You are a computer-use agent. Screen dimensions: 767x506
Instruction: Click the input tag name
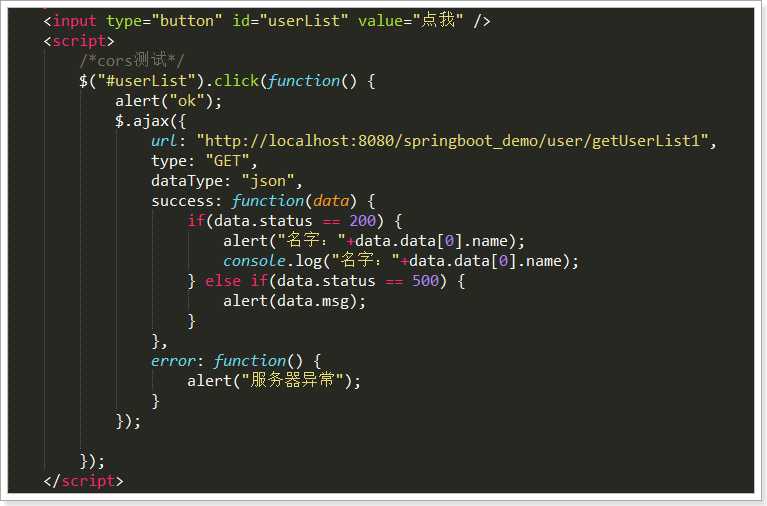pos(74,21)
